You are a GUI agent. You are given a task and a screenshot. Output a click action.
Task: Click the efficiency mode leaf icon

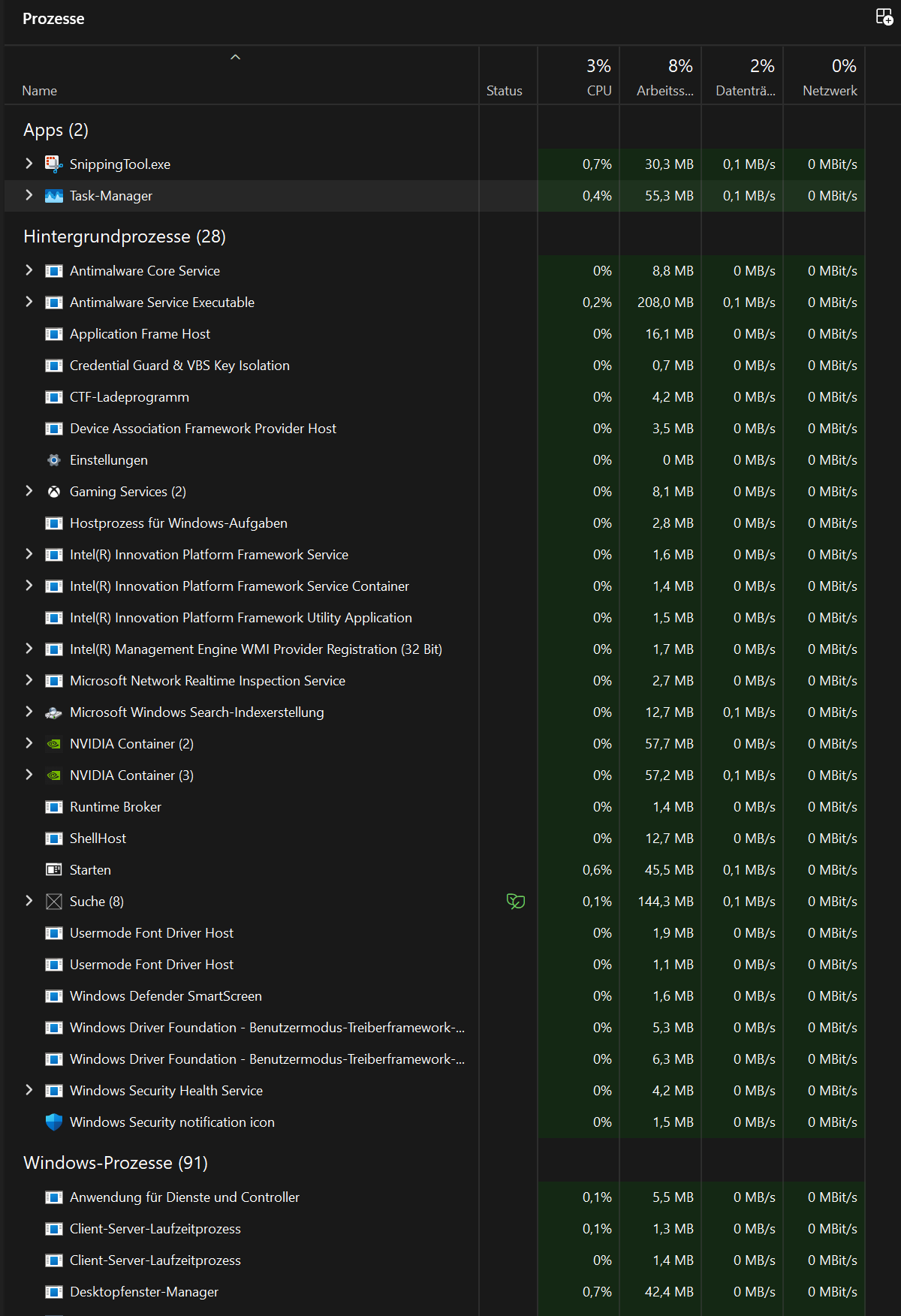[x=516, y=902]
